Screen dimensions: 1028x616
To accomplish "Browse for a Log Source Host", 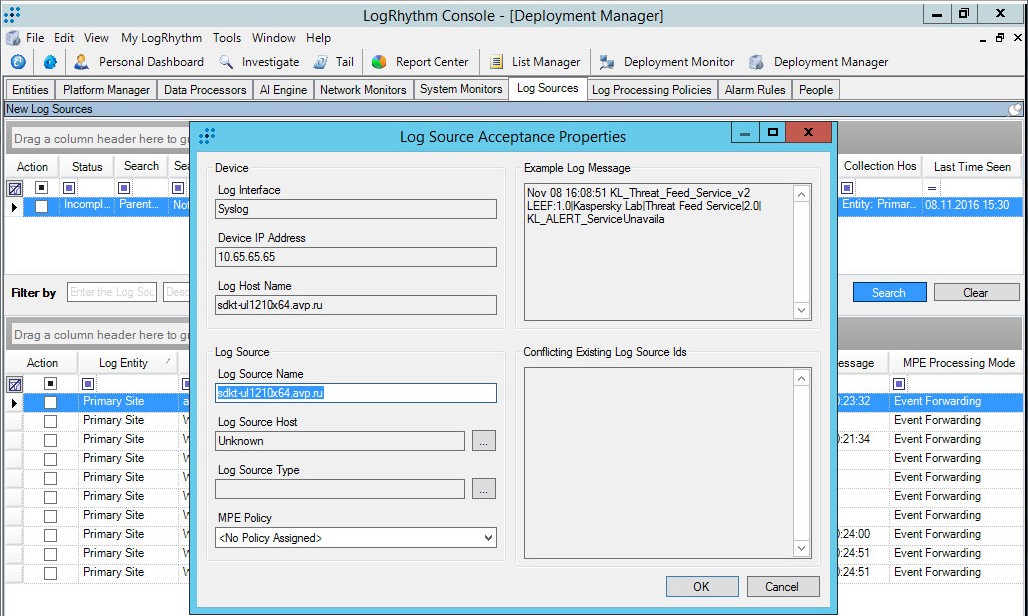I will tap(485, 441).
